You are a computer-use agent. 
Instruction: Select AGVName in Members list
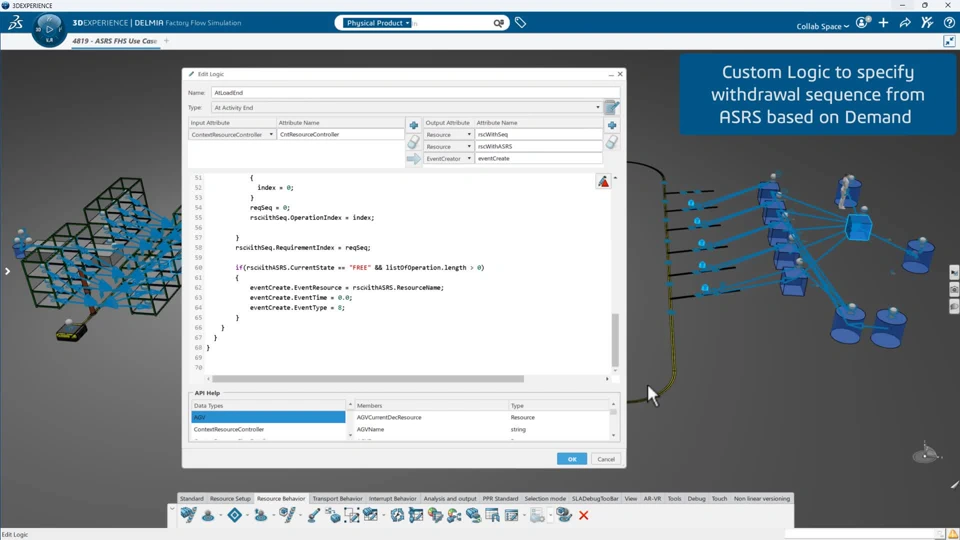click(370, 430)
